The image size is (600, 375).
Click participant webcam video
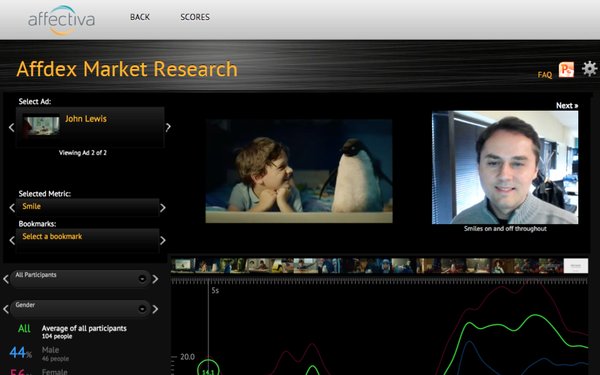click(x=505, y=168)
